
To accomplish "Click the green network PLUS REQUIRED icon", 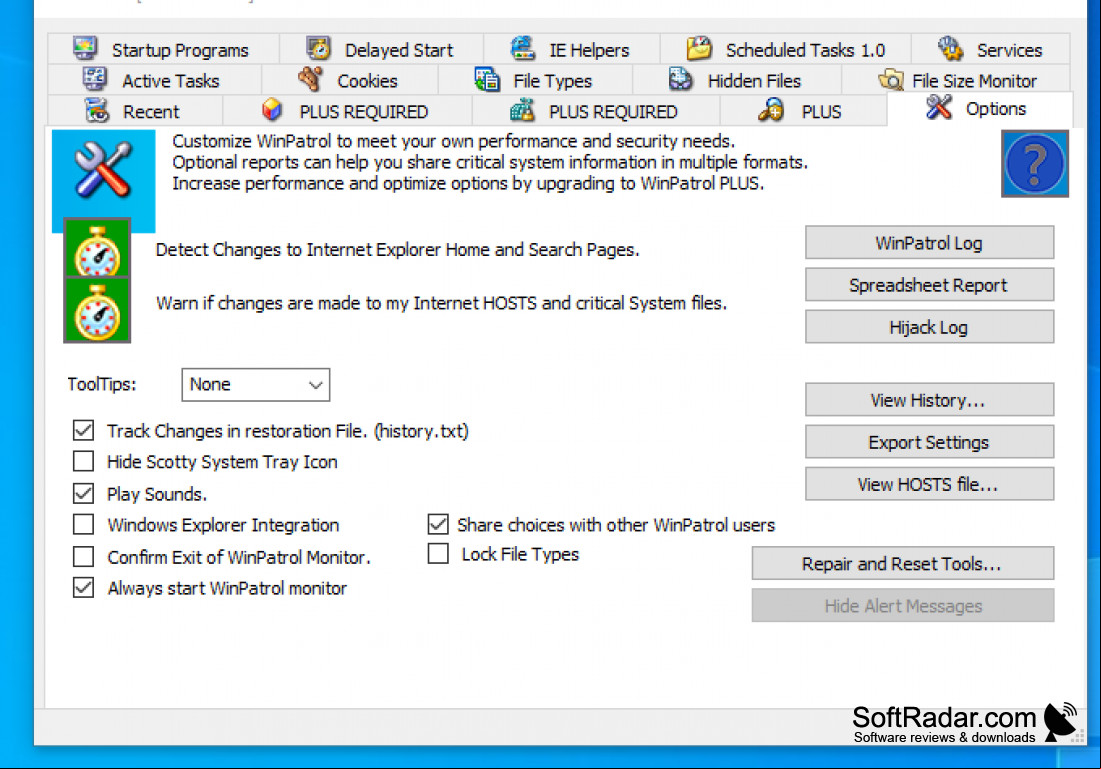I will tap(522, 110).
